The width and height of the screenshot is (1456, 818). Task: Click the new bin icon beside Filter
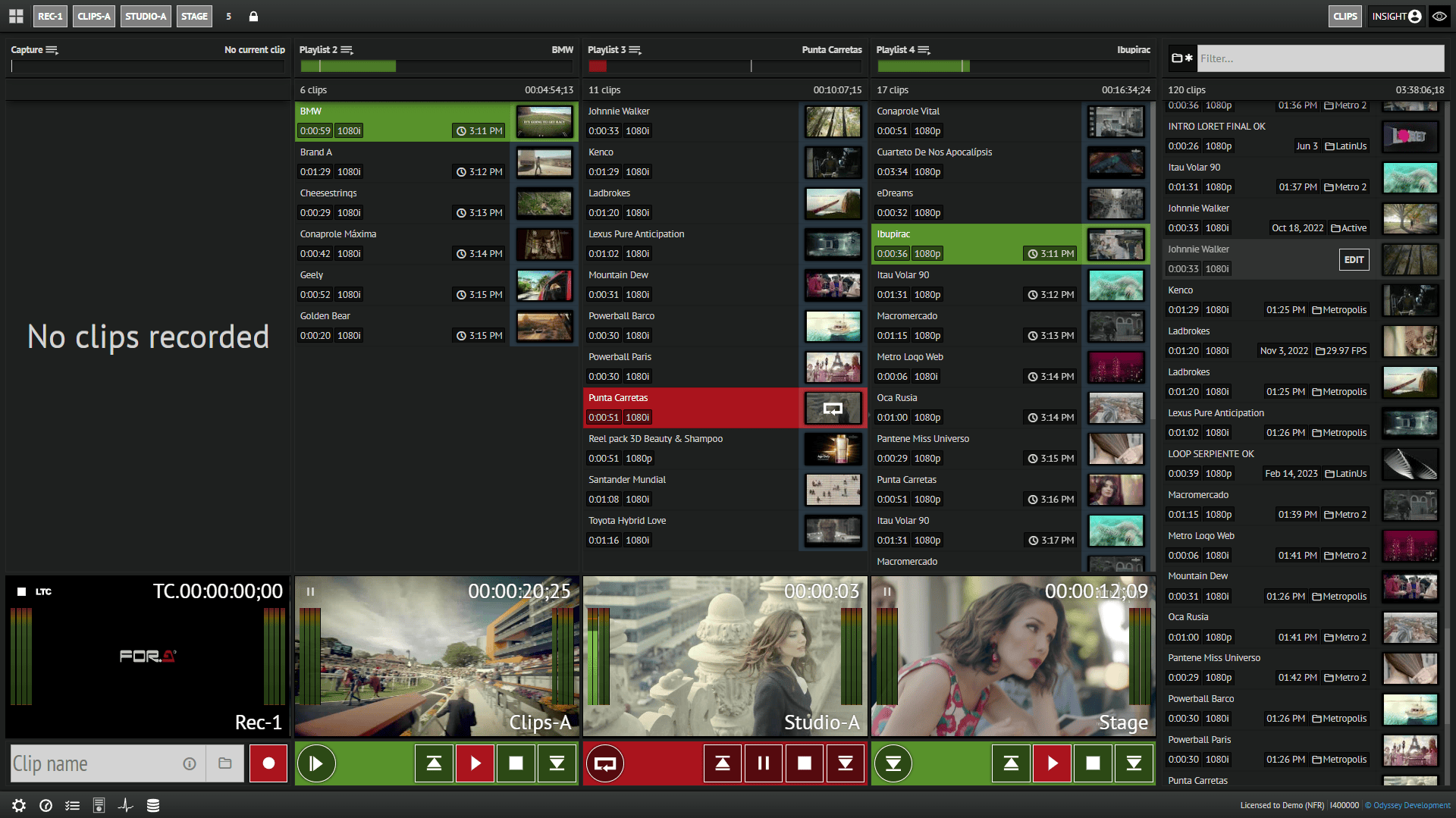tap(1181, 58)
